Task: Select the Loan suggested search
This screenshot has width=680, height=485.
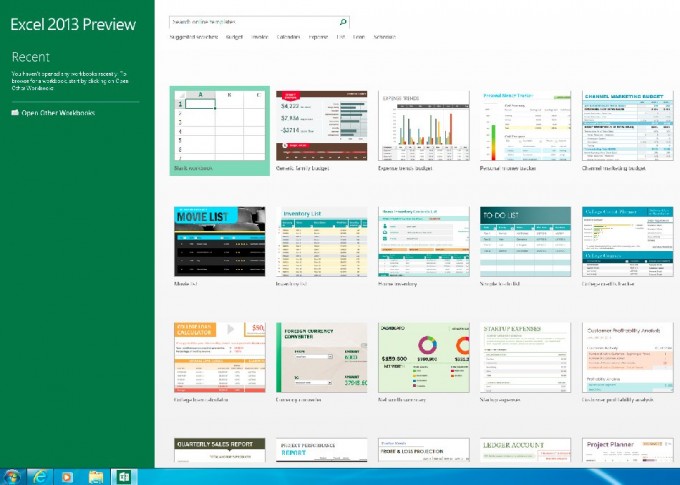Action: tap(359, 37)
